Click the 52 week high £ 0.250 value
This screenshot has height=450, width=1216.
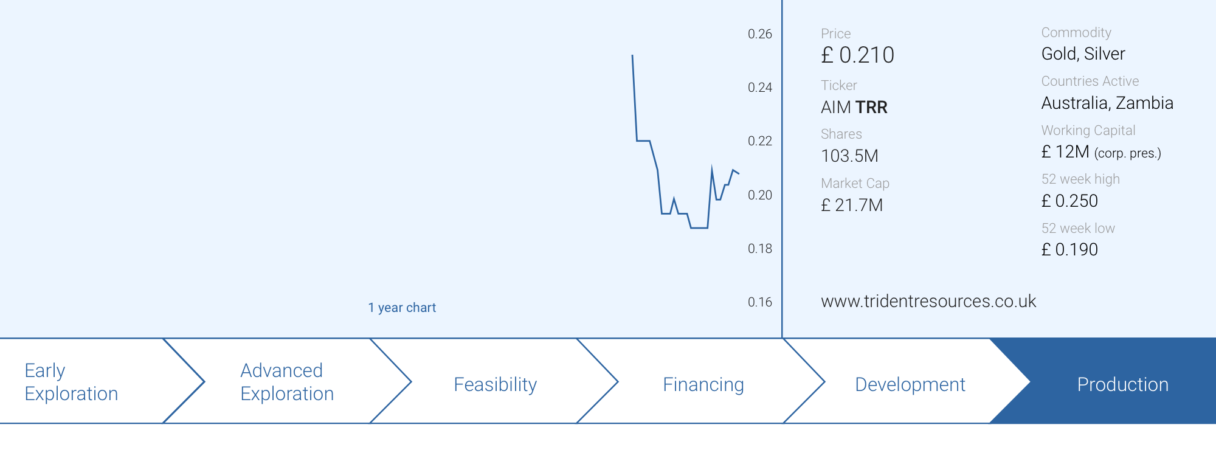tap(1069, 201)
